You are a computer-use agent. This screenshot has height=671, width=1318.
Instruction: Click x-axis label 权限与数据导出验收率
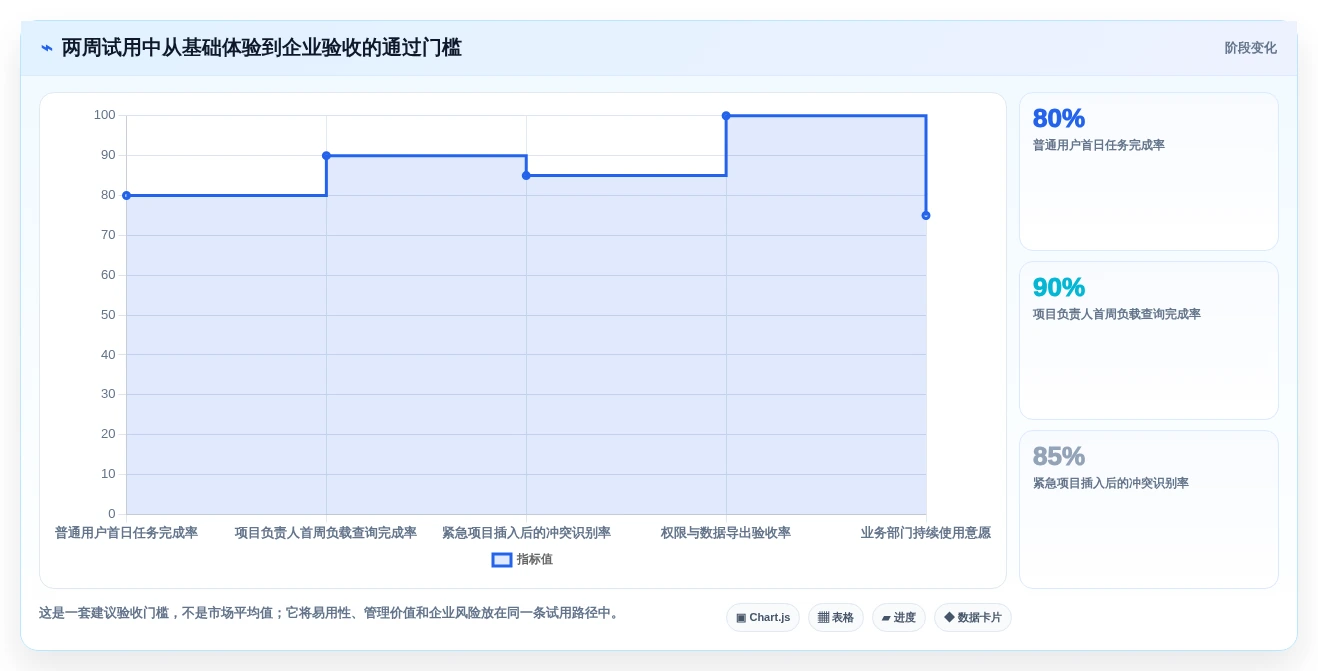tap(726, 533)
